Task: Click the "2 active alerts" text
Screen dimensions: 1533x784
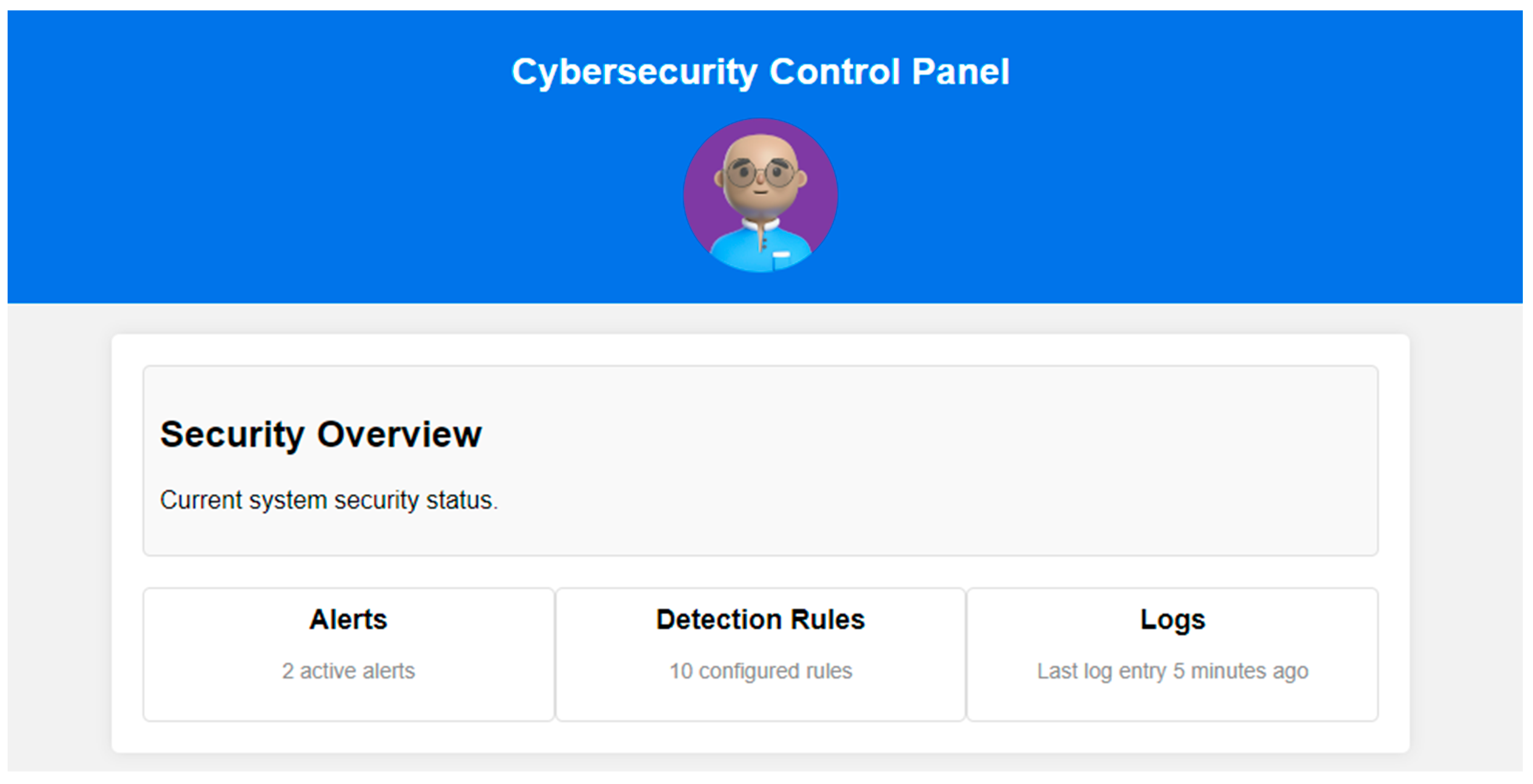Action: coord(348,671)
